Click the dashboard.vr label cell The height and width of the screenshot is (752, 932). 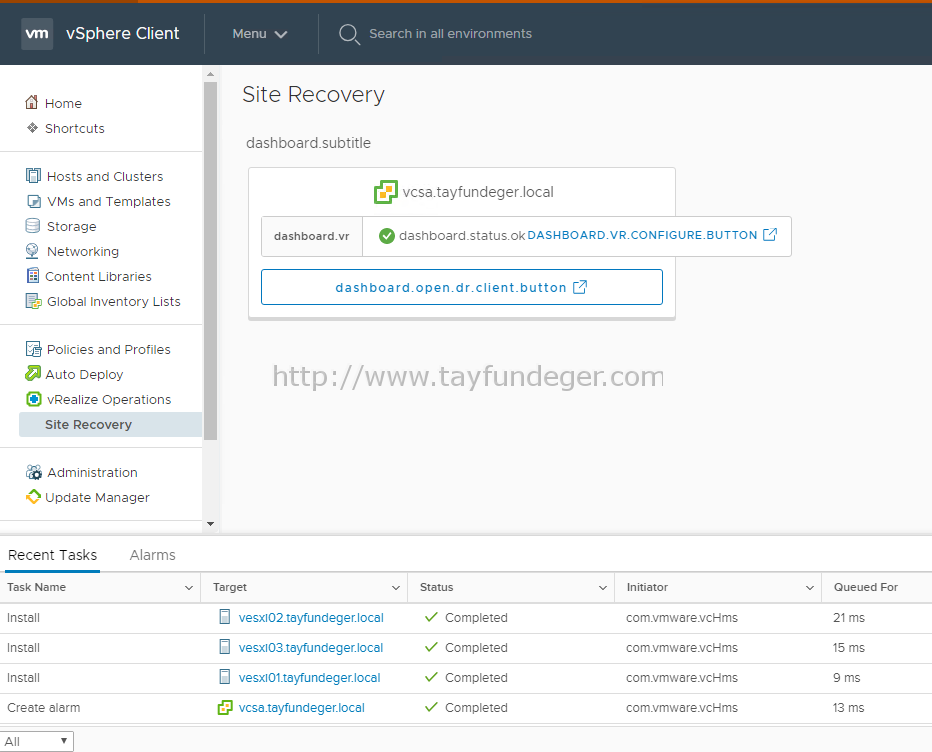(311, 236)
